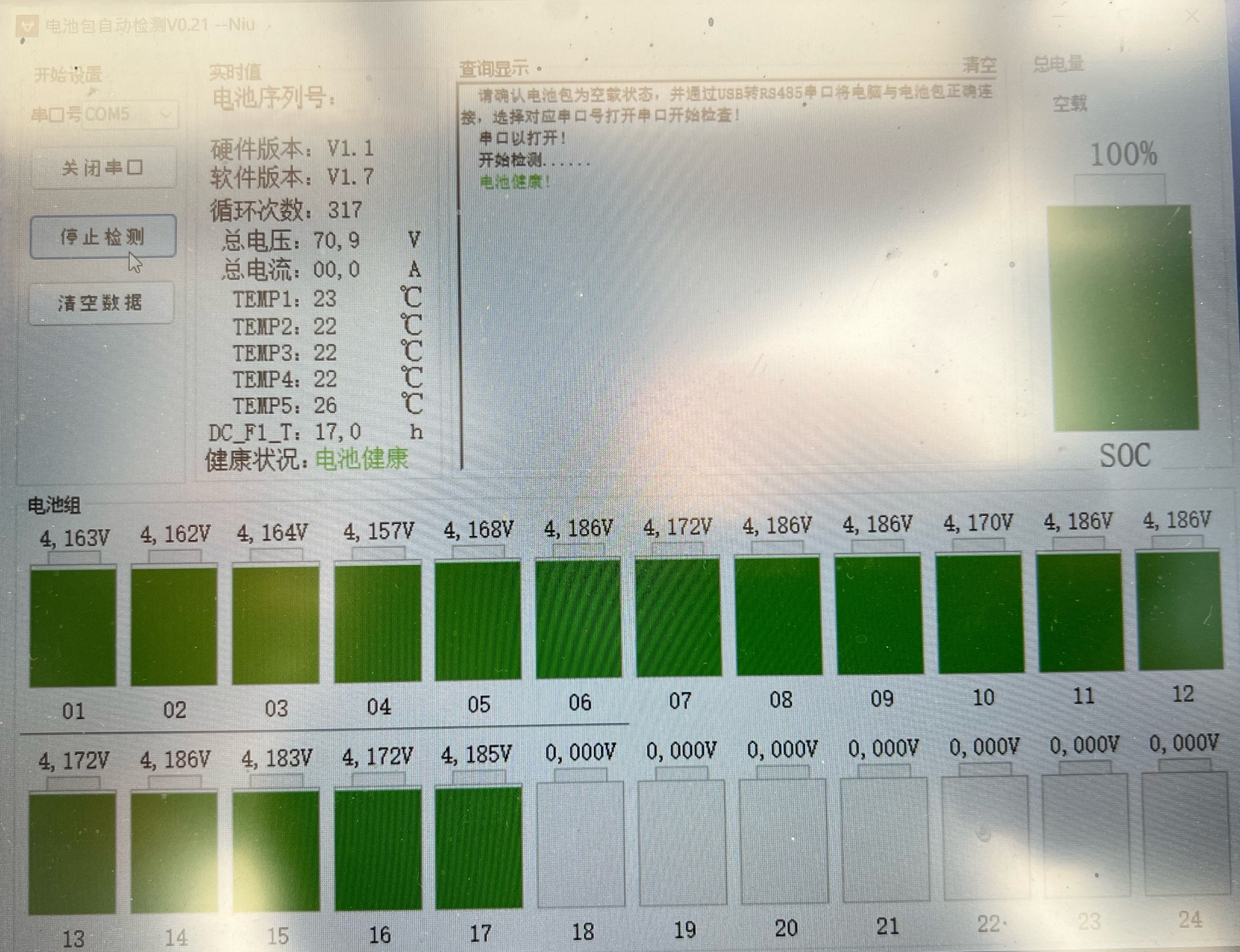
Task: Close the window with X button
Action: (x=1192, y=17)
